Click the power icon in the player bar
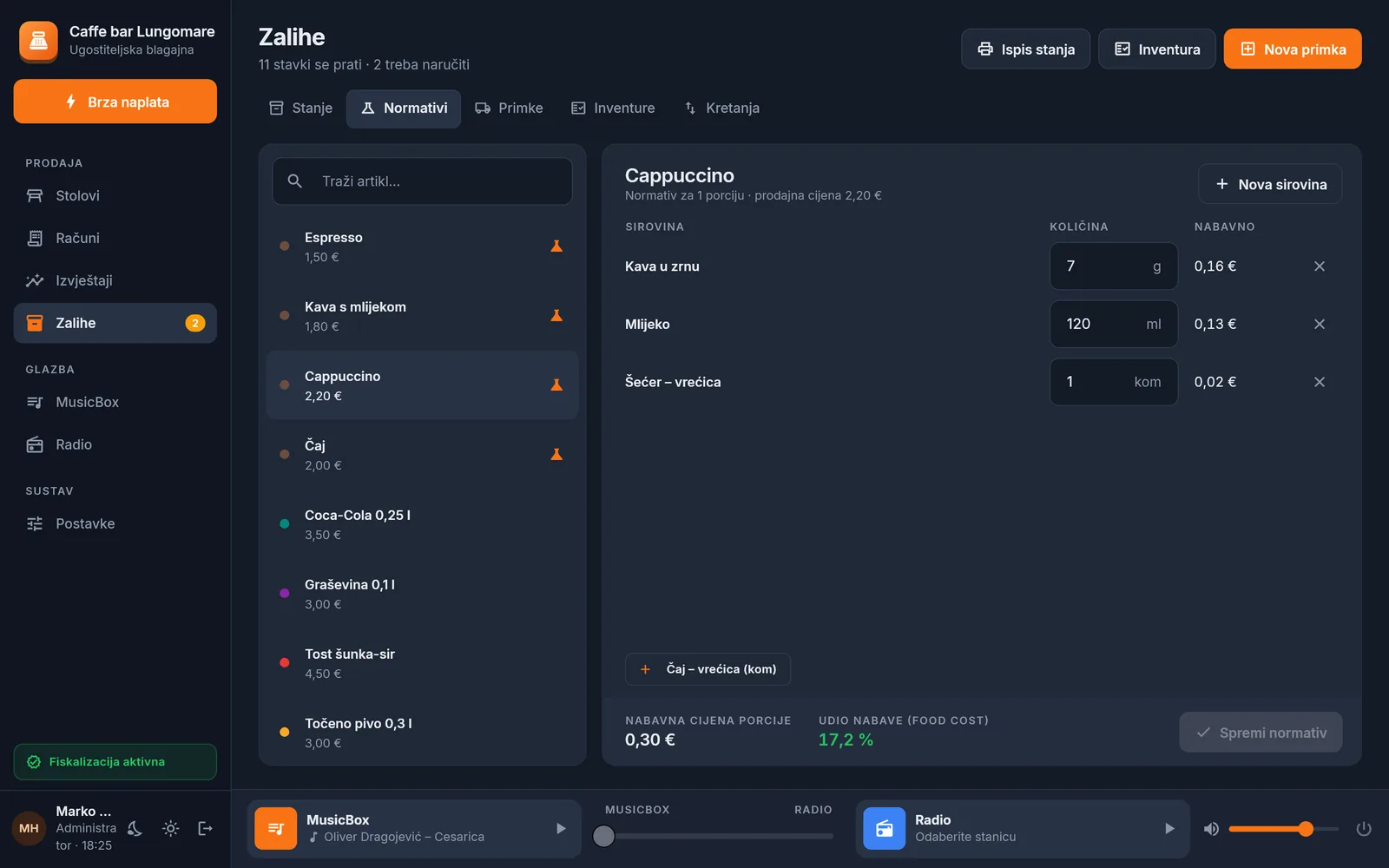The width and height of the screenshot is (1389, 868). pyautogui.click(x=1364, y=829)
